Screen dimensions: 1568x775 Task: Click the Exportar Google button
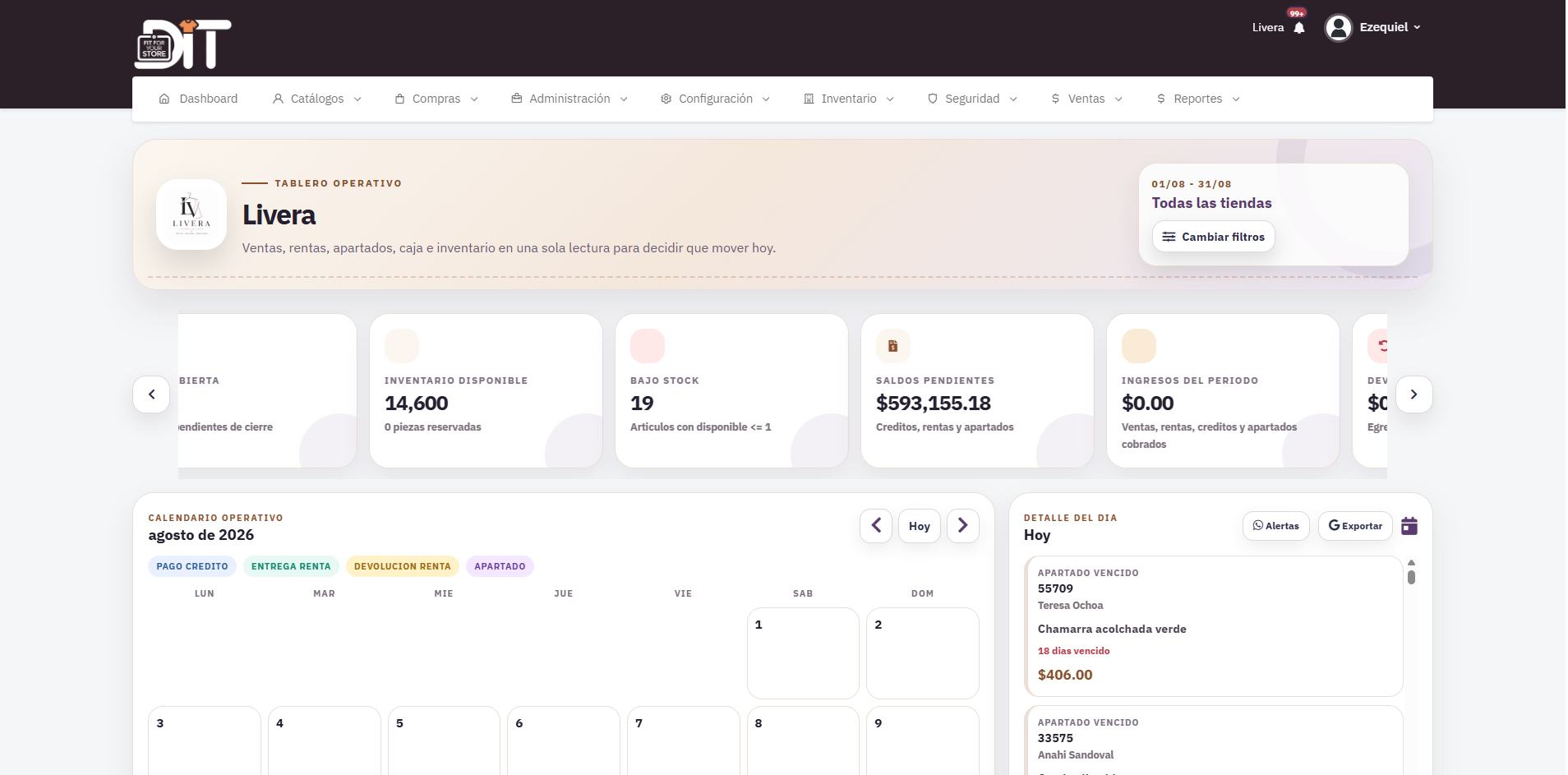1355,526
